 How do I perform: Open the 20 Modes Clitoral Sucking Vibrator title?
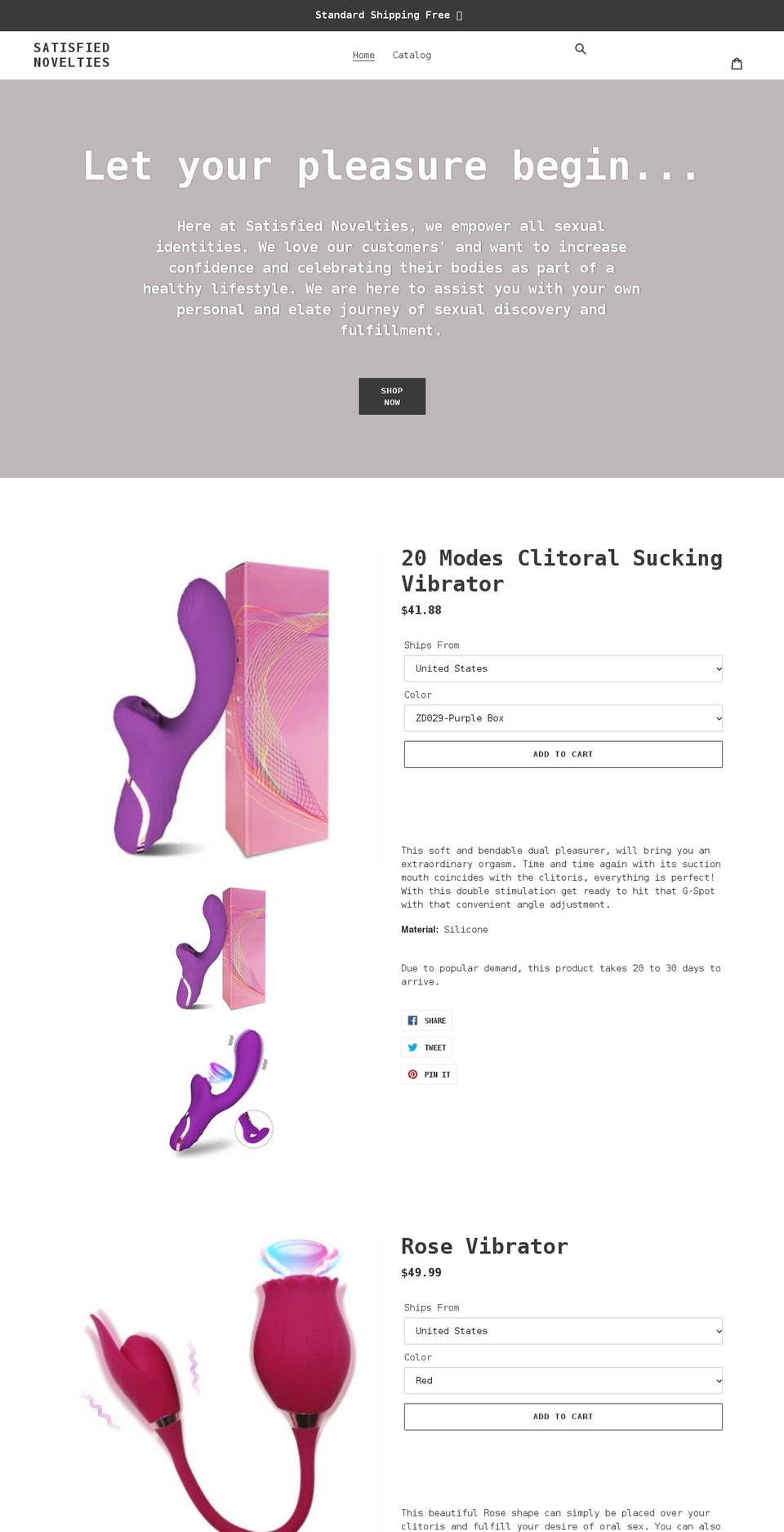(x=561, y=570)
